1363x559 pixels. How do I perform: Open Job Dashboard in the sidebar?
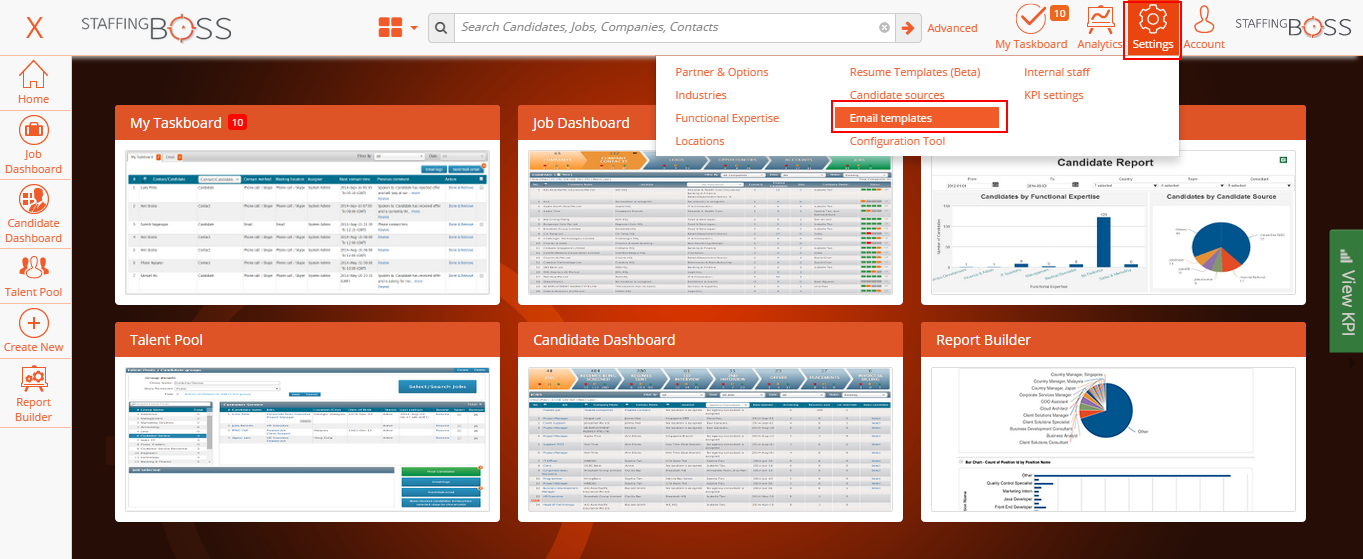click(33, 145)
